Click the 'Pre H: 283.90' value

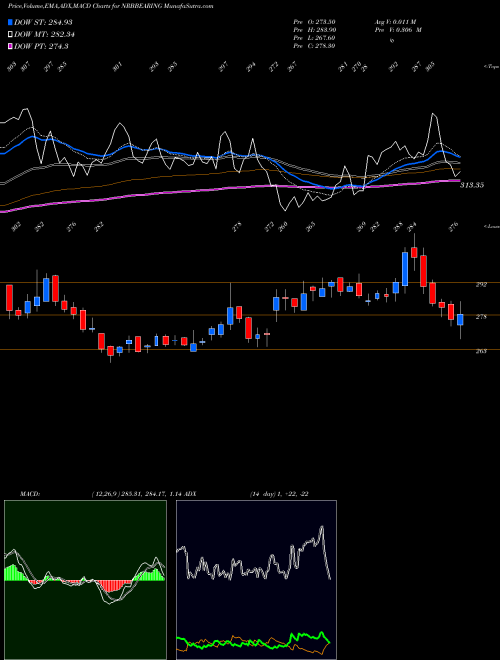(314, 30)
